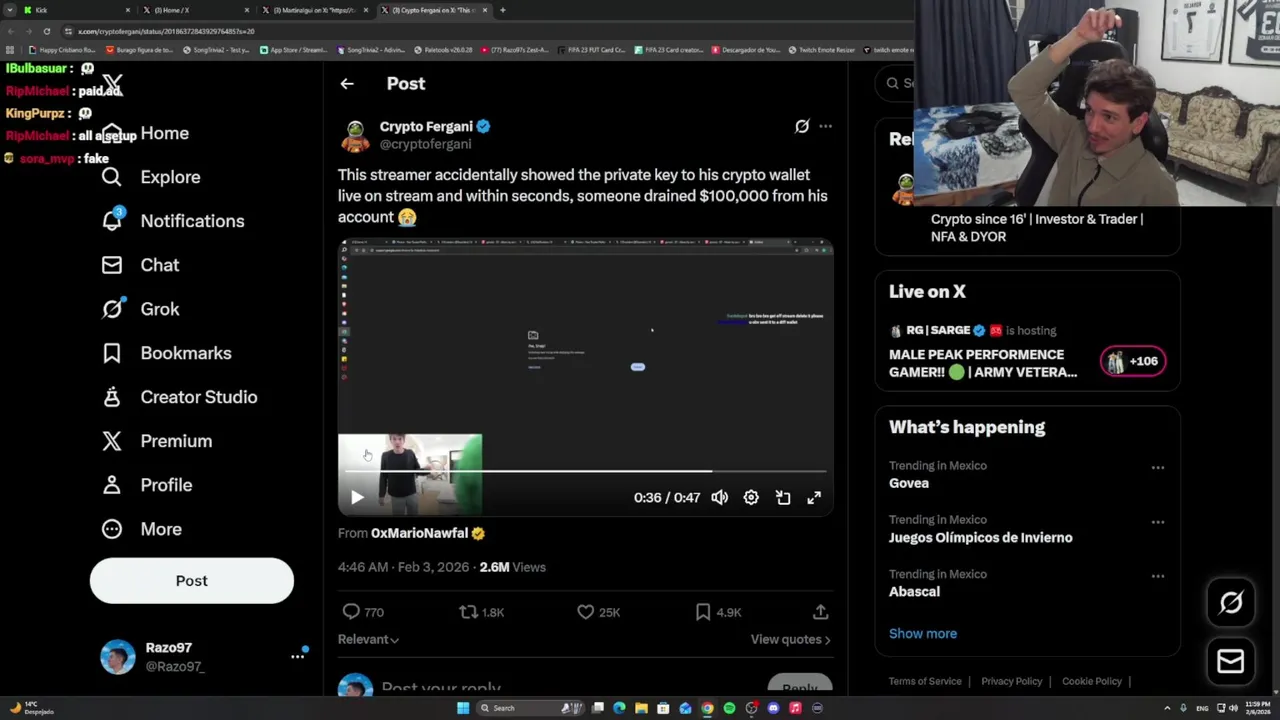Open the Govea trending topic
The width and height of the screenshot is (1280, 720).
tap(909, 483)
